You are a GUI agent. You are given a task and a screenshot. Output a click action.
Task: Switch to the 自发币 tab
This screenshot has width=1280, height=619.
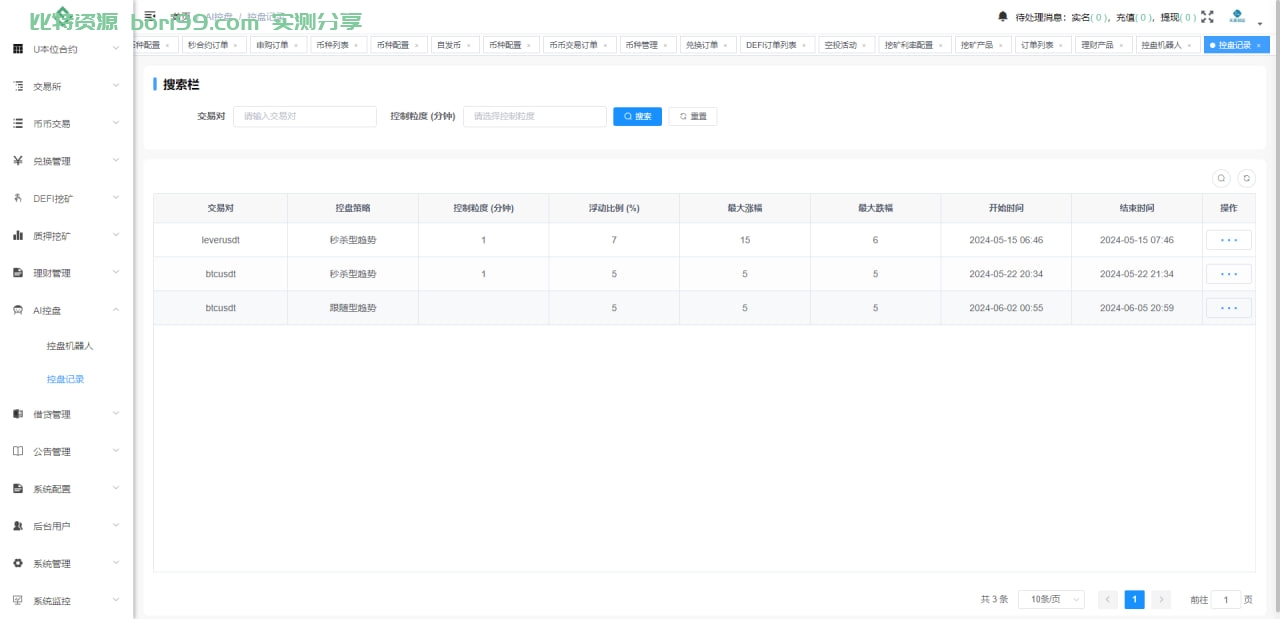click(453, 45)
